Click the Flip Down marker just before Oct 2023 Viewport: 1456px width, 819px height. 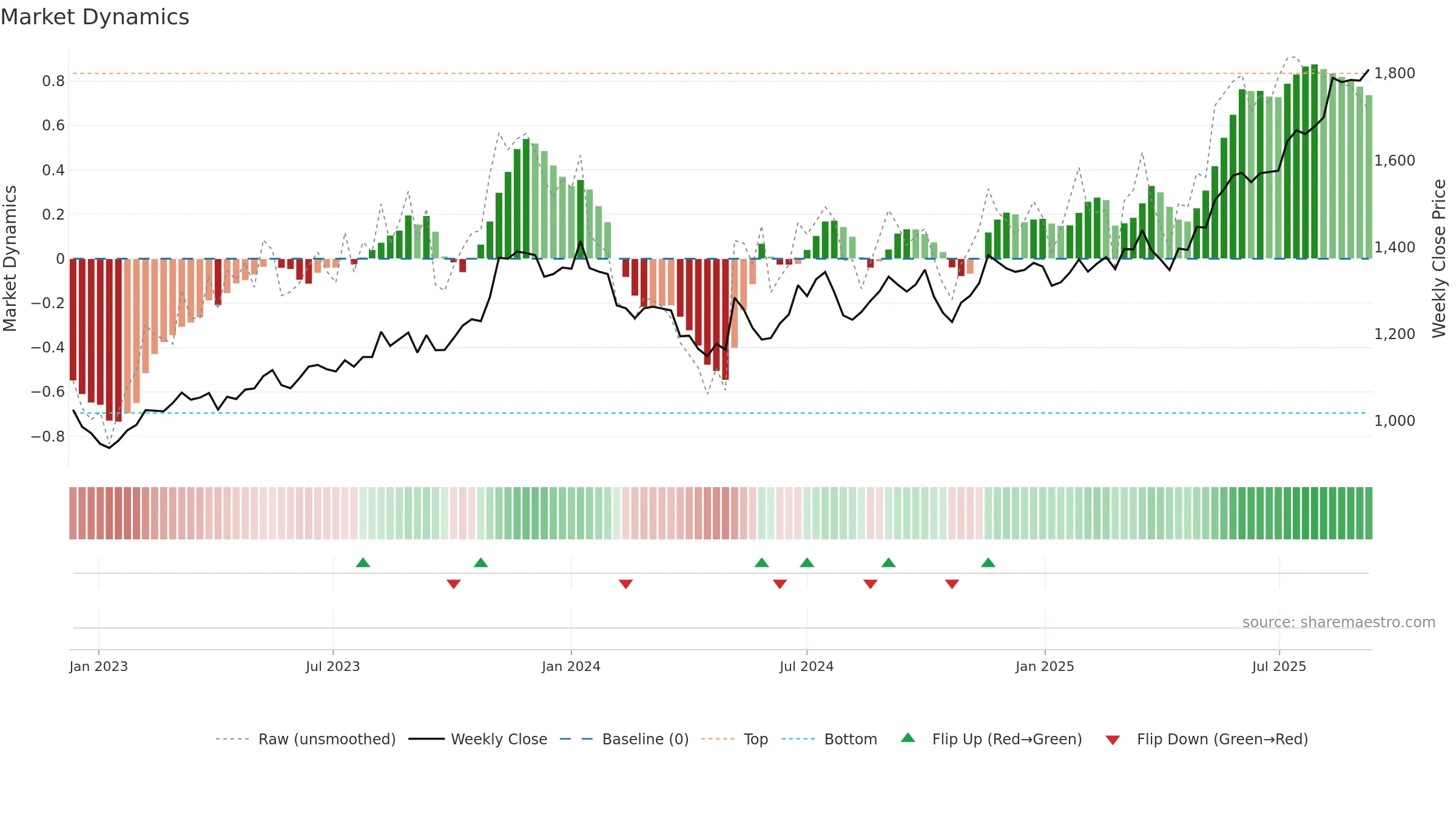click(x=453, y=584)
